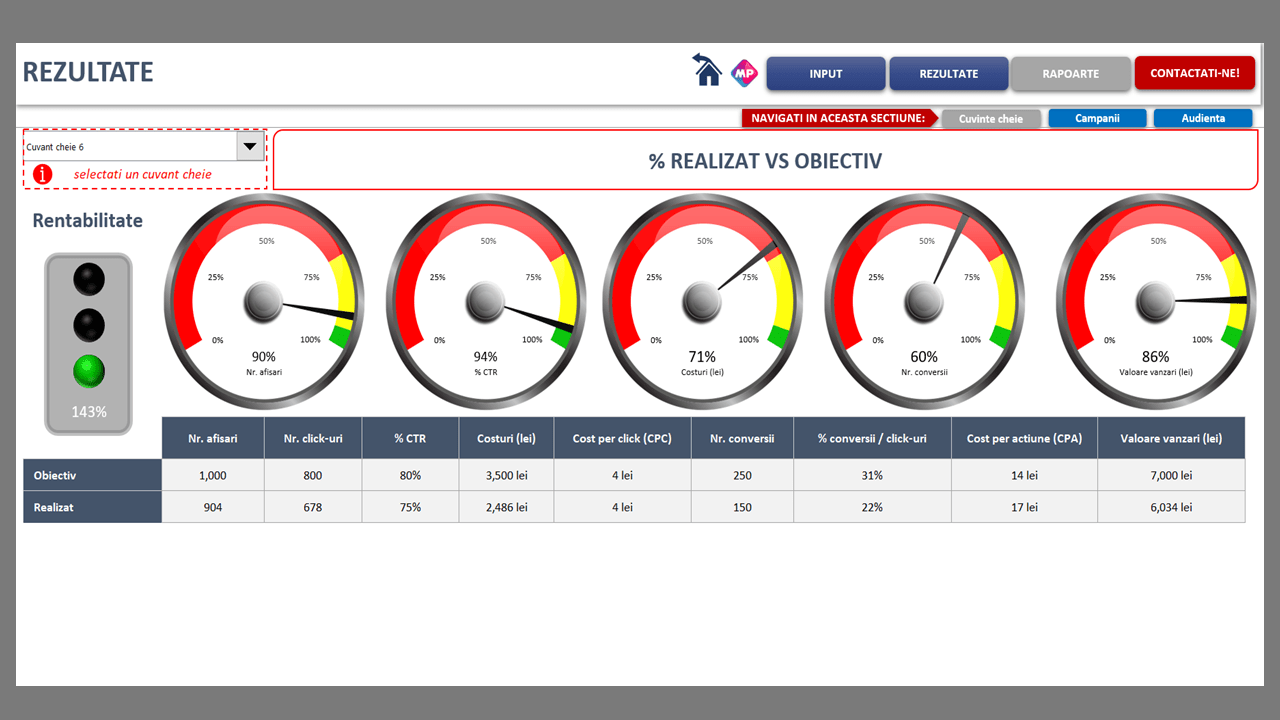Click the Nr. afisari gauge

263,300
